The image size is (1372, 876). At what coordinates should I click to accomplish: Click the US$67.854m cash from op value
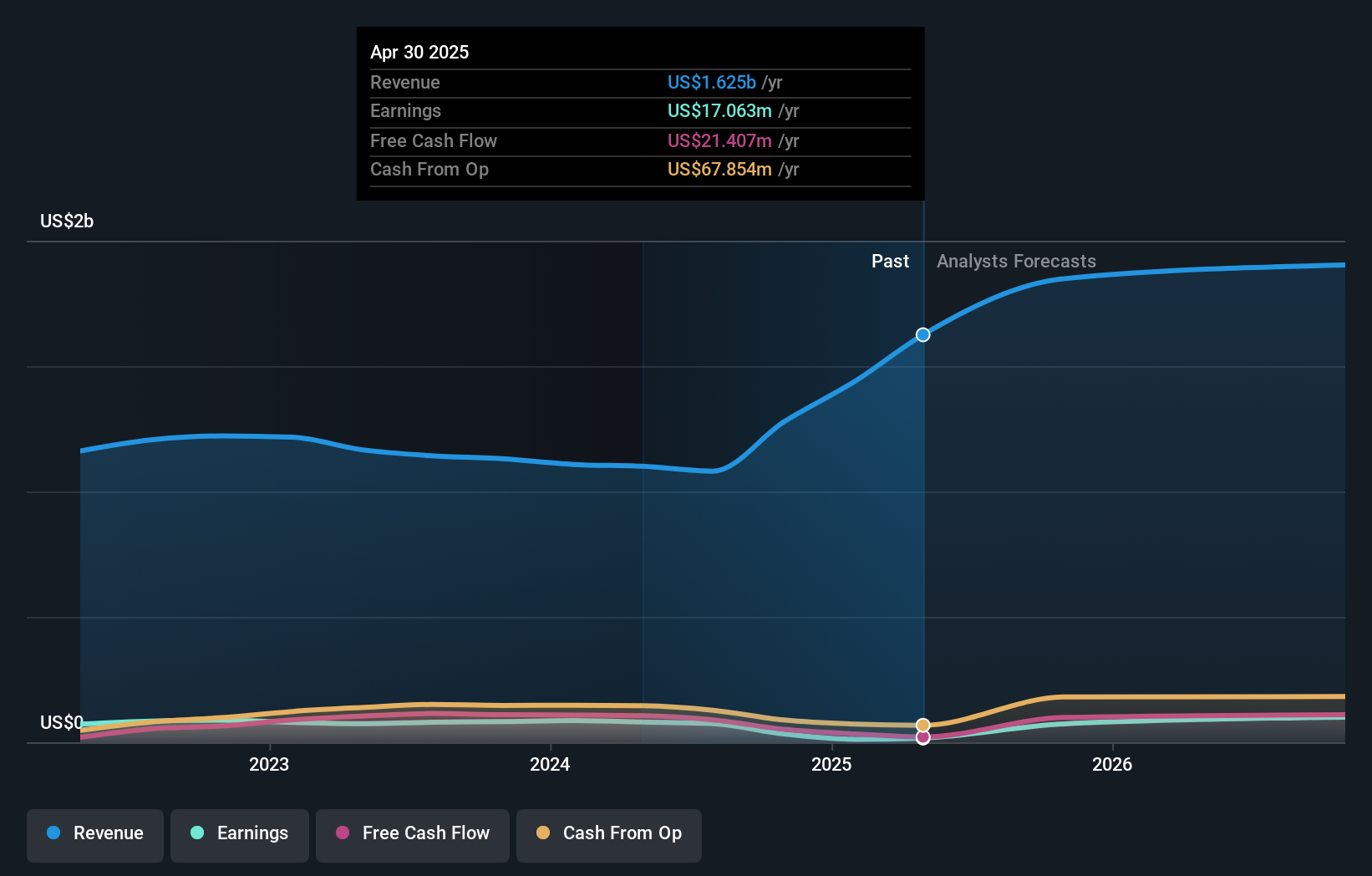[x=719, y=169]
